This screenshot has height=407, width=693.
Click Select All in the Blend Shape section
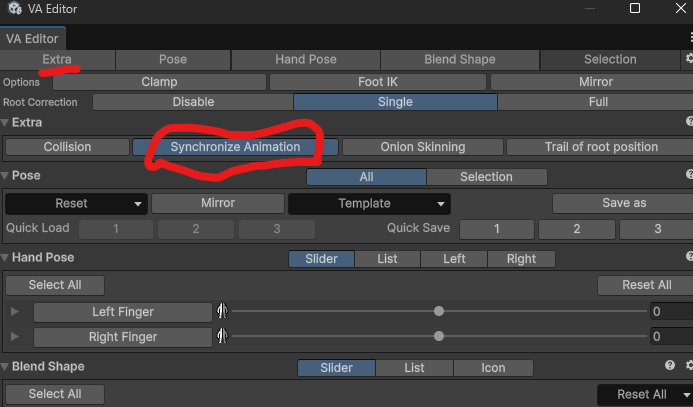tap(55, 394)
